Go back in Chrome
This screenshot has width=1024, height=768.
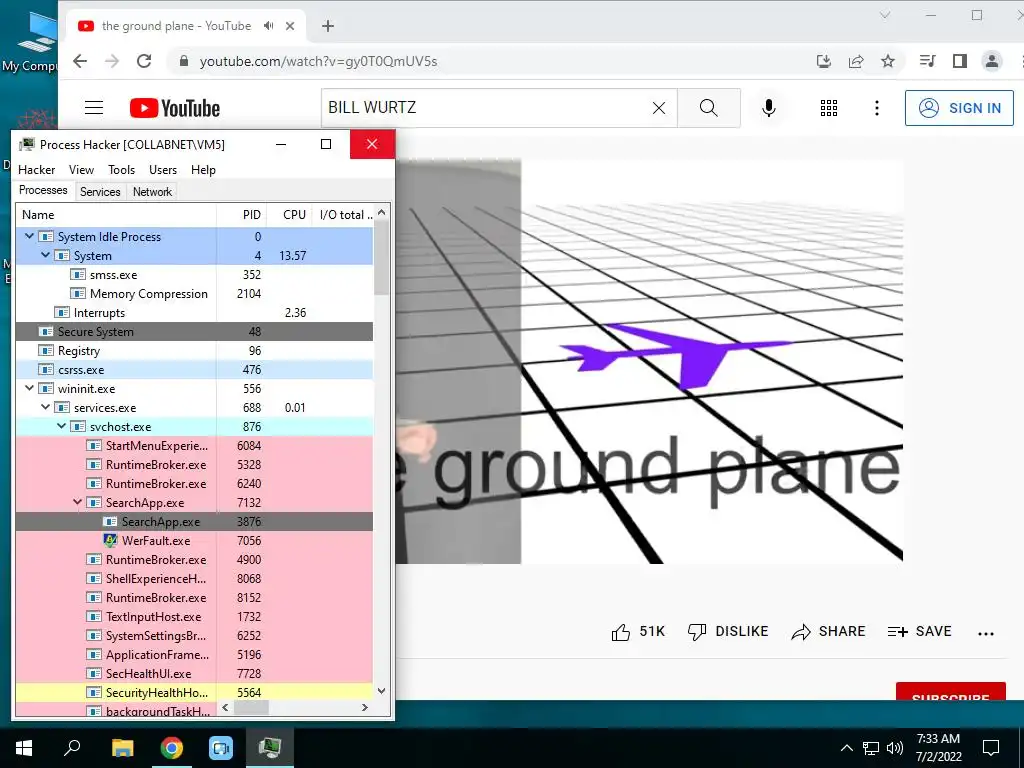[80, 61]
